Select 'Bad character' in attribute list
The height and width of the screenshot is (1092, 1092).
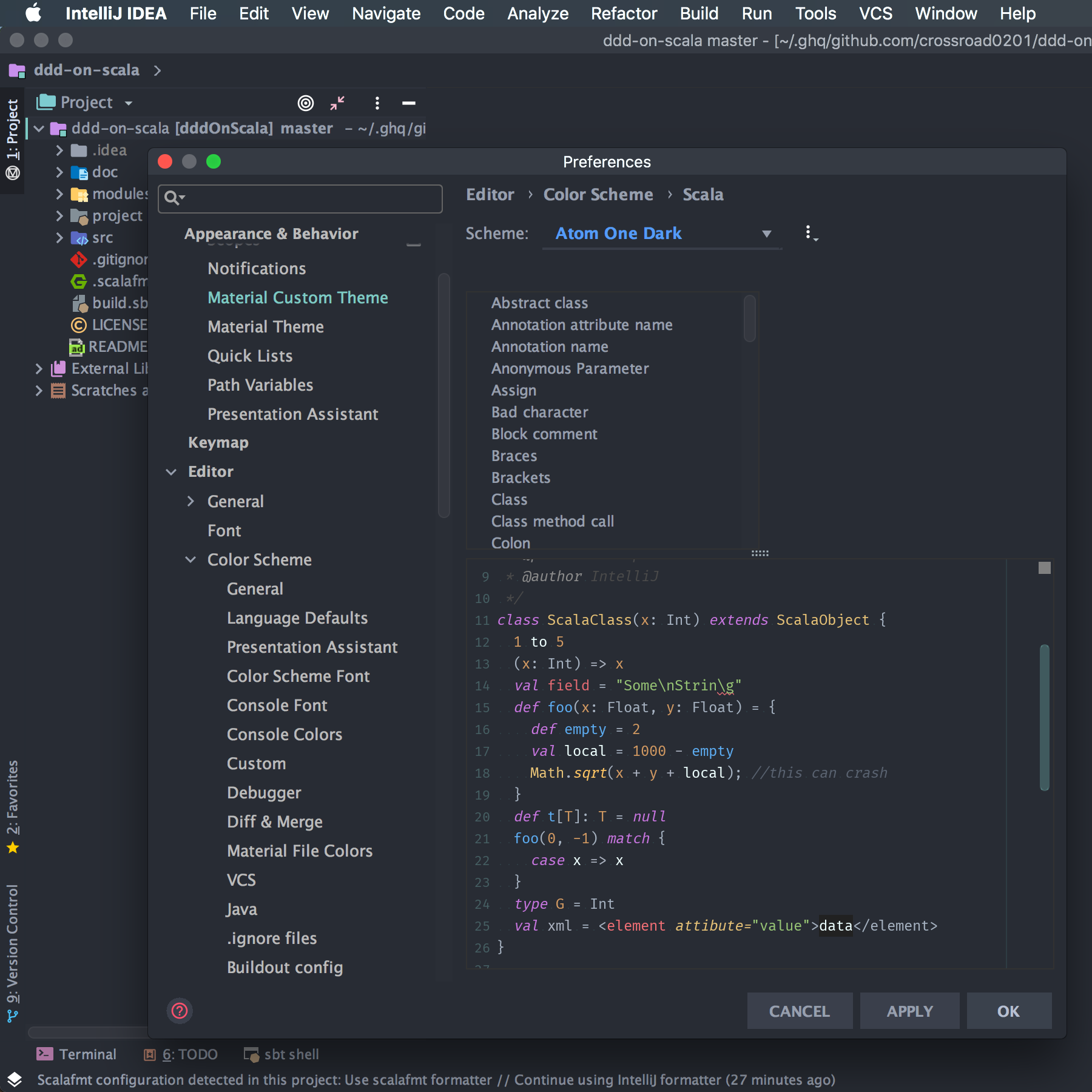coord(540,412)
